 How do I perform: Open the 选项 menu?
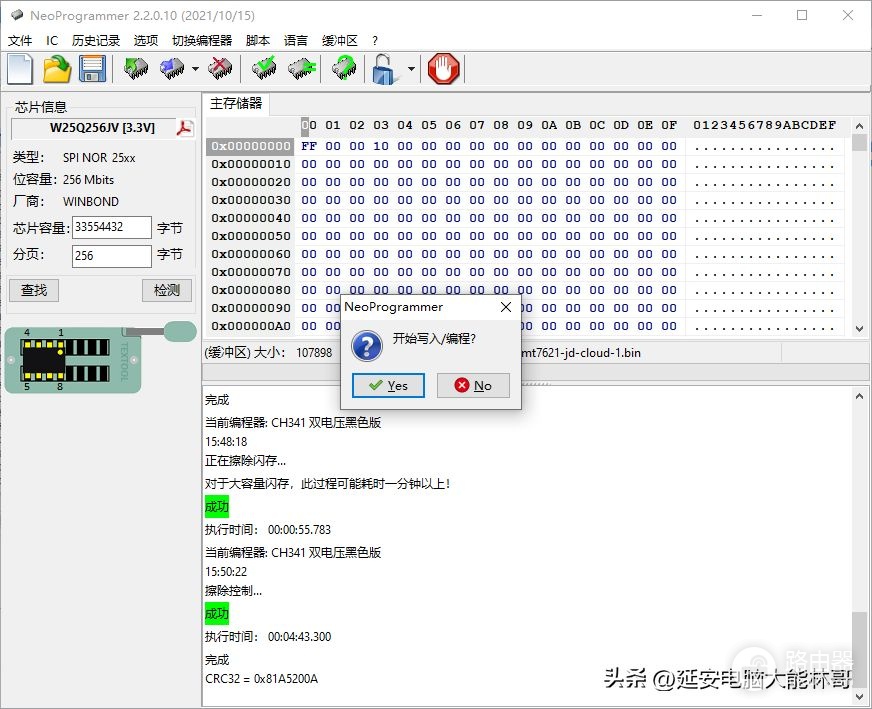[x=146, y=41]
